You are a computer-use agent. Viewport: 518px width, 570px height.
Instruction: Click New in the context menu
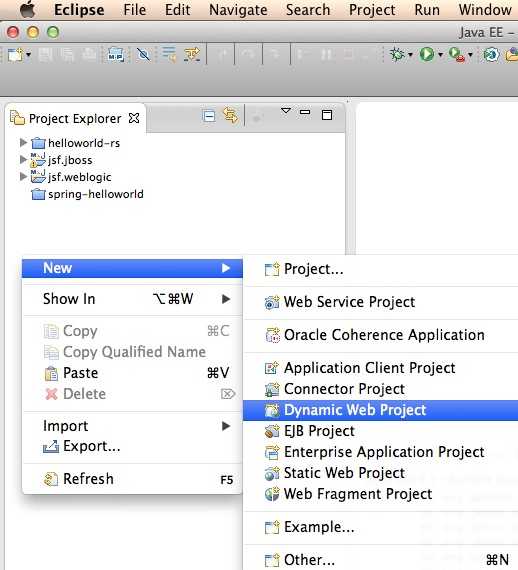pos(132,268)
